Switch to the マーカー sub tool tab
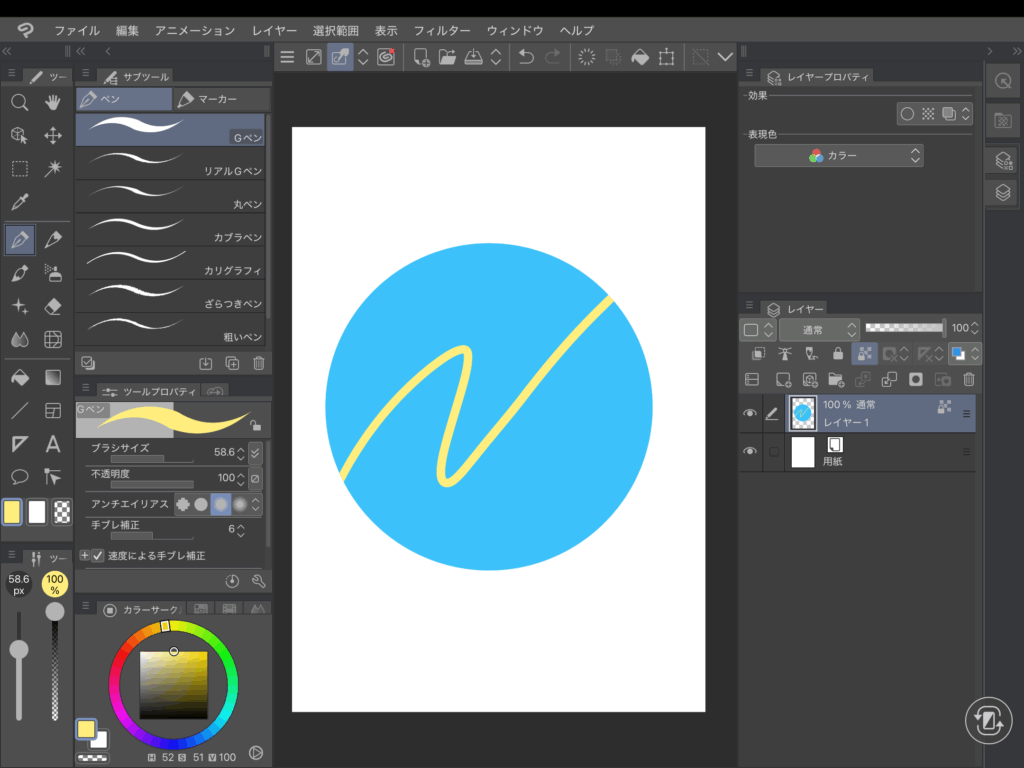This screenshot has height=768, width=1024. click(x=220, y=99)
